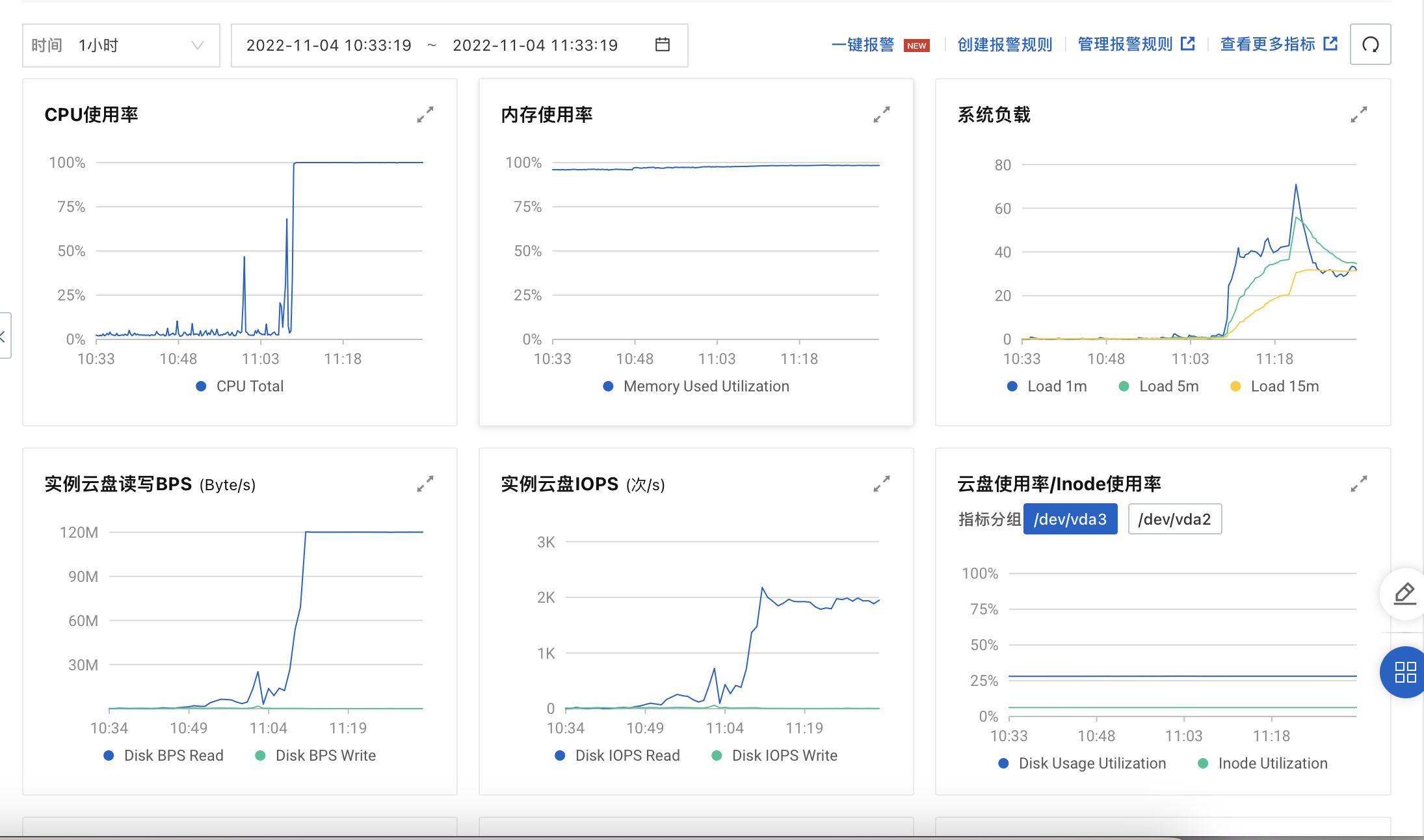Toggle the Disk BPS Write legend series

tap(315, 755)
